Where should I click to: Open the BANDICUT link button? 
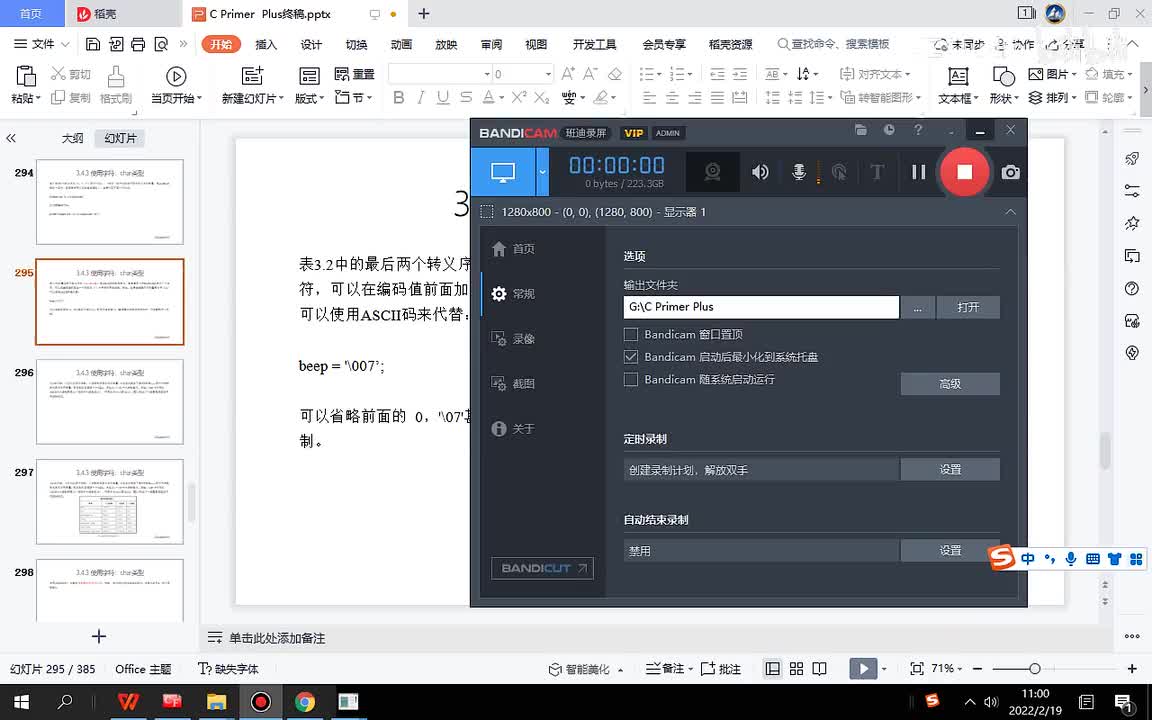point(542,568)
